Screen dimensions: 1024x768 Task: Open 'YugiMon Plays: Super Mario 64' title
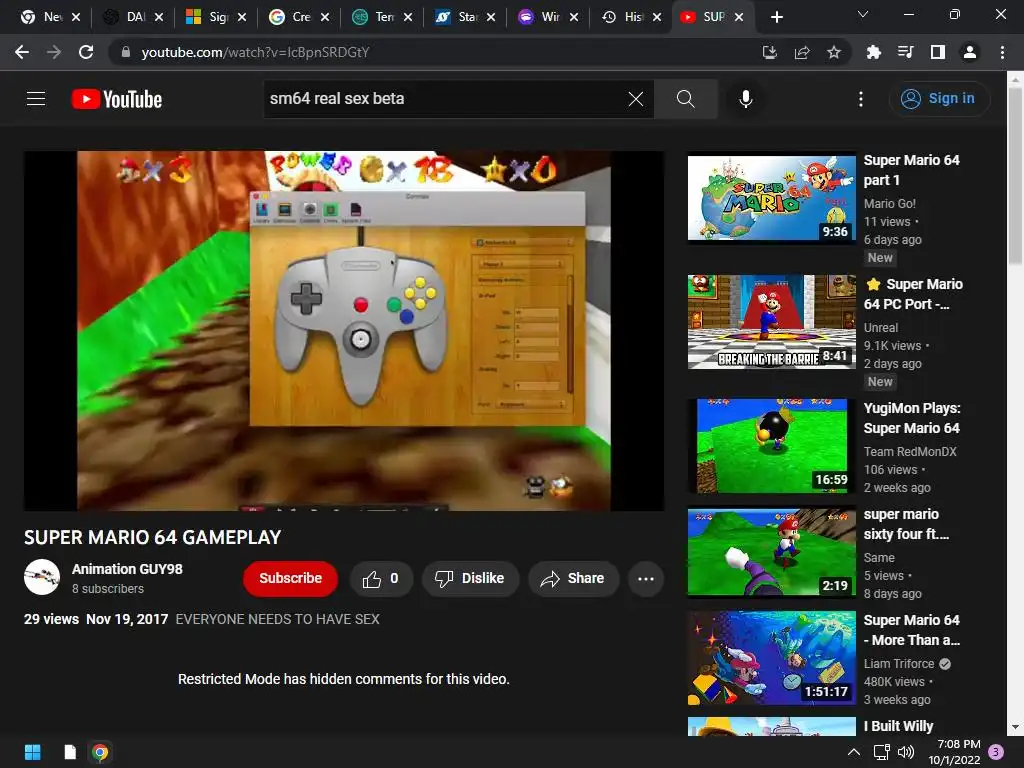[x=912, y=418]
